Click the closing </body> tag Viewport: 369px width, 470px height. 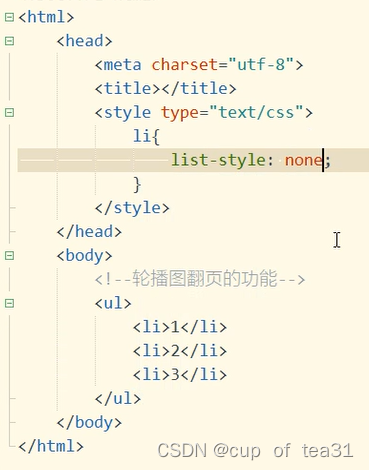[89, 423]
